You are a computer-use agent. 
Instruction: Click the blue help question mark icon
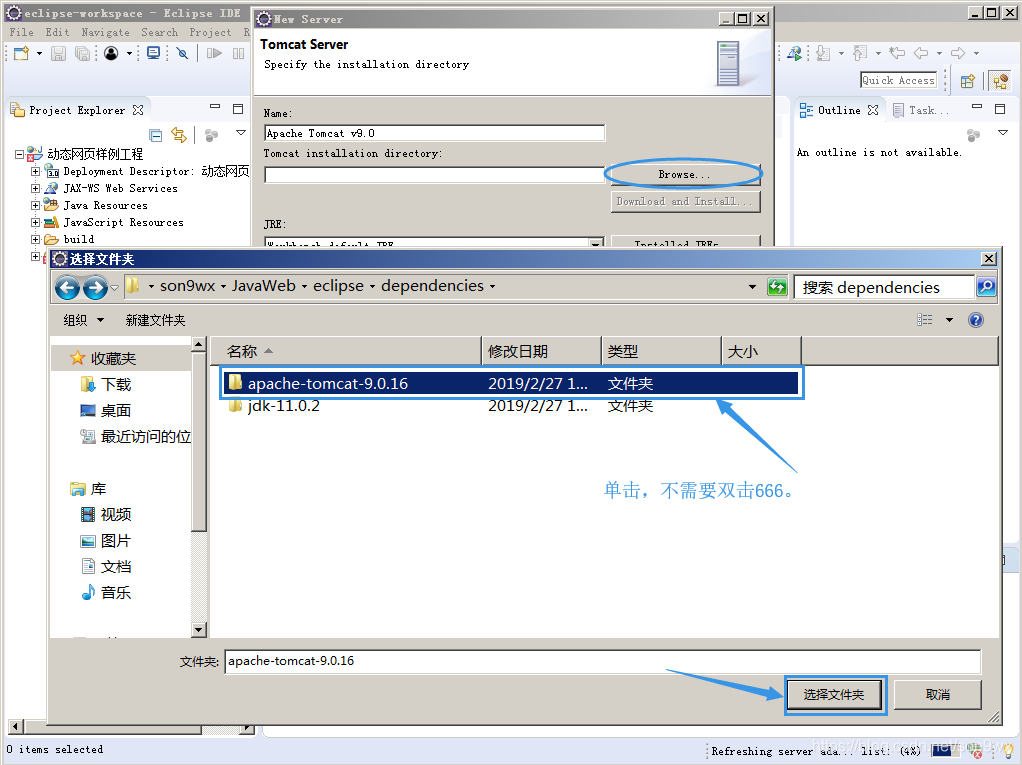(976, 320)
